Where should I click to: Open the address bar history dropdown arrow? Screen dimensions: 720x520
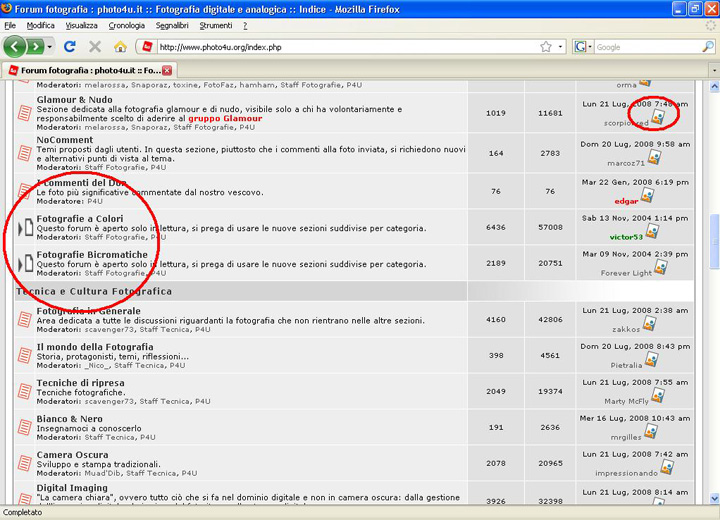(x=560, y=47)
